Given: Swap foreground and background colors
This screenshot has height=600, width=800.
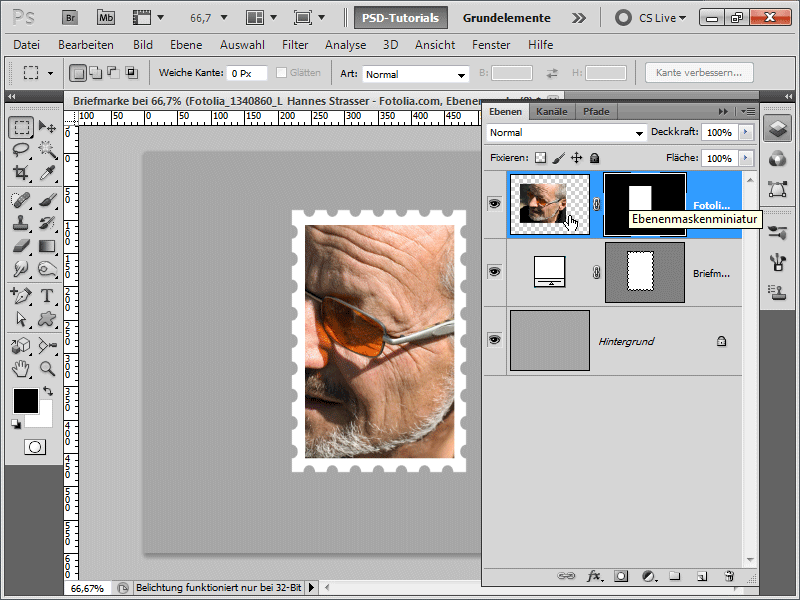Looking at the screenshot, I should tap(48, 391).
